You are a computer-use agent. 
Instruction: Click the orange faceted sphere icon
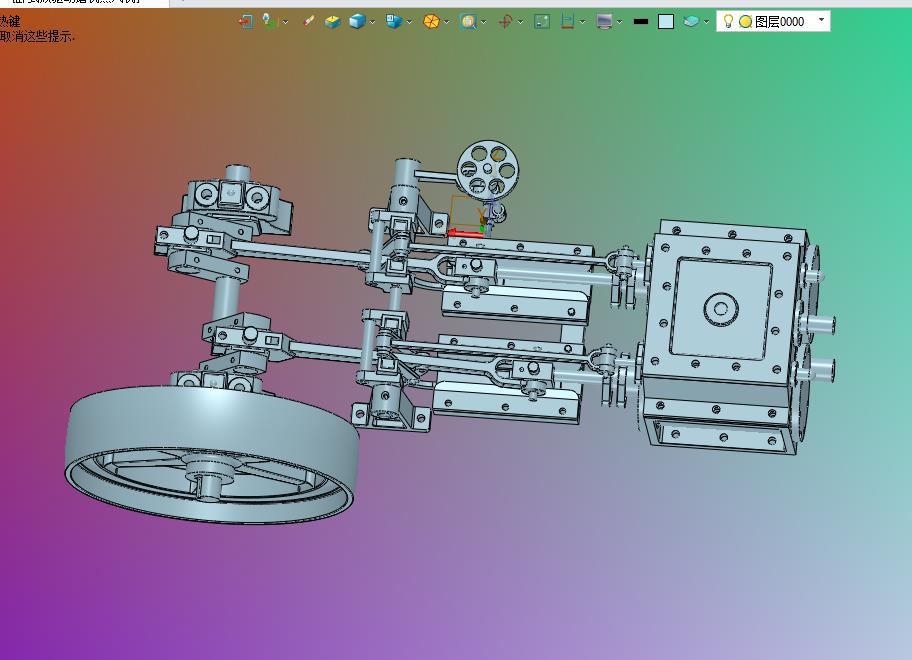(x=431, y=22)
